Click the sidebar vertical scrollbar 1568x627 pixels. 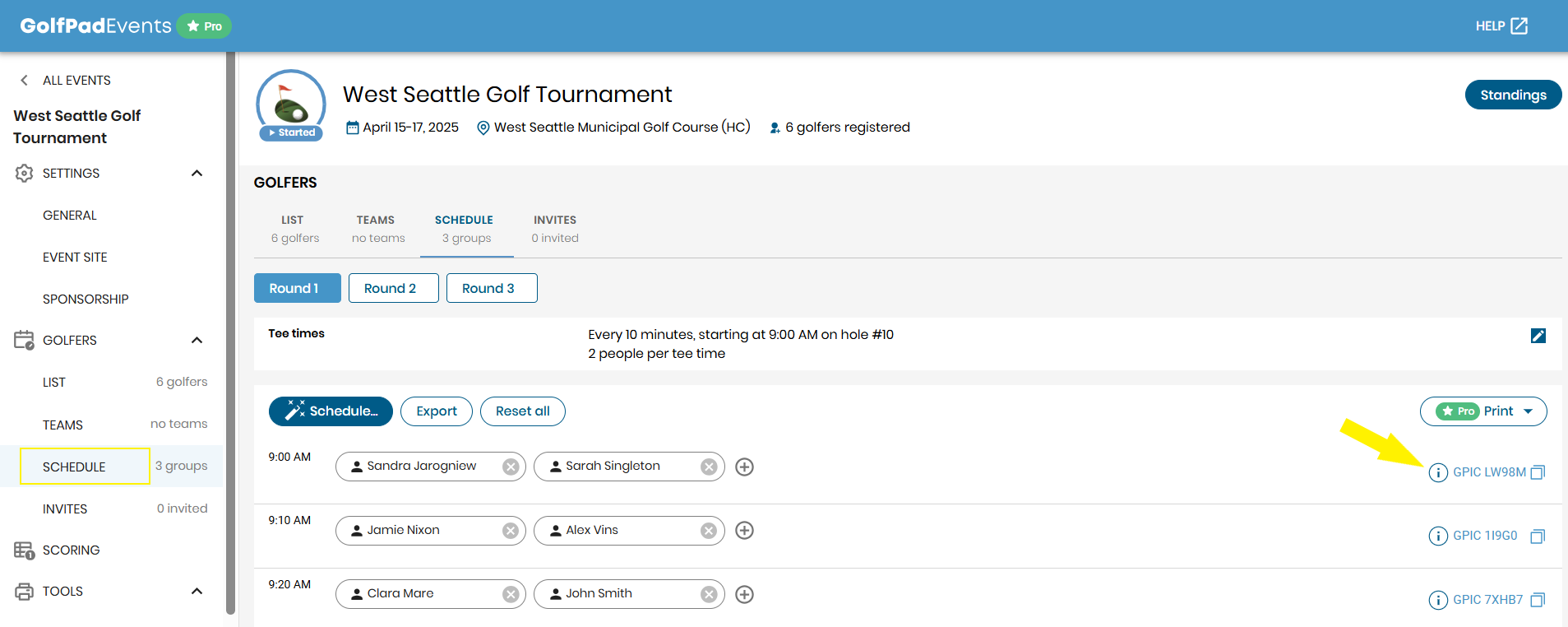click(230, 333)
